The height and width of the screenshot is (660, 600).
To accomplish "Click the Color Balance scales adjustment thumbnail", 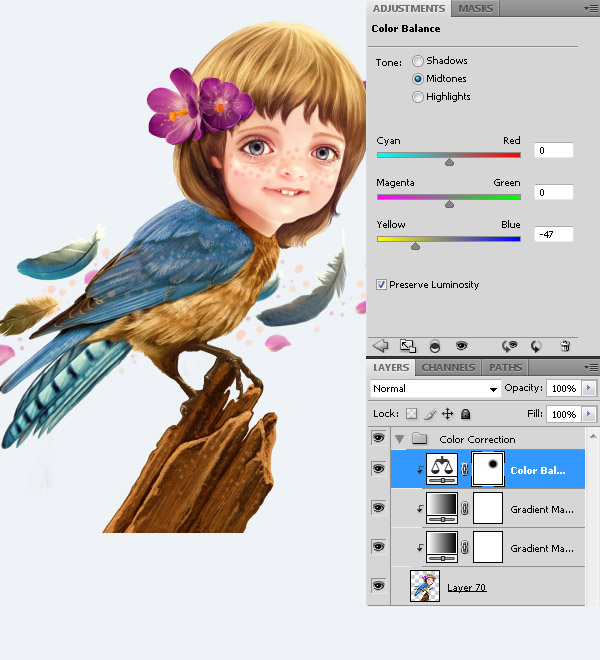I will [442, 469].
